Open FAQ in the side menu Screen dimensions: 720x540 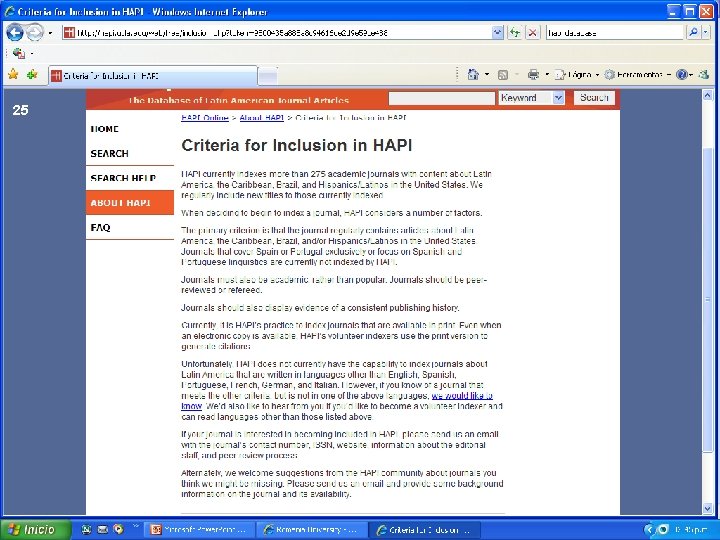click(x=100, y=227)
